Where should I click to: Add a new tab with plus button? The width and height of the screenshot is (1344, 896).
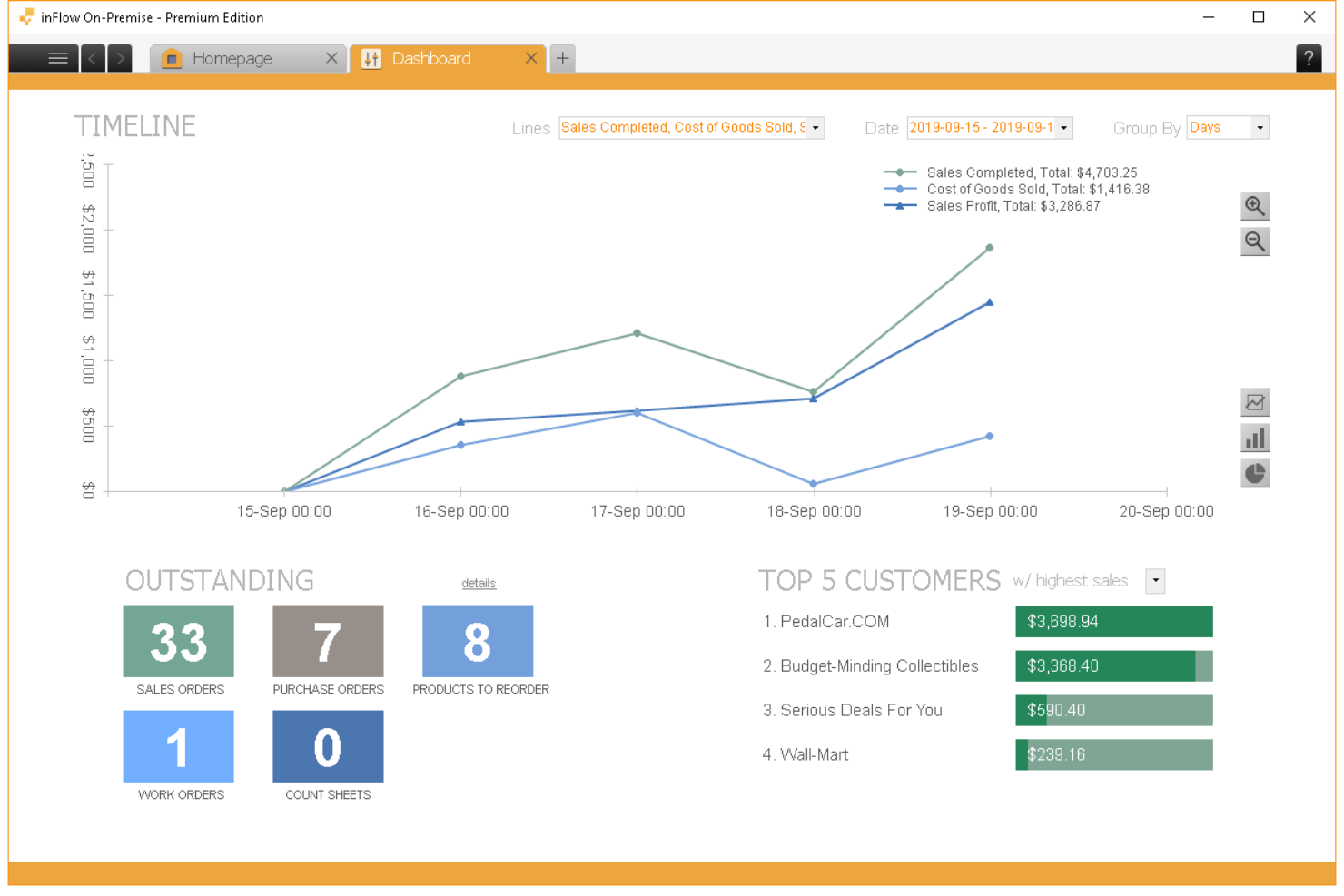click(563, 58)
